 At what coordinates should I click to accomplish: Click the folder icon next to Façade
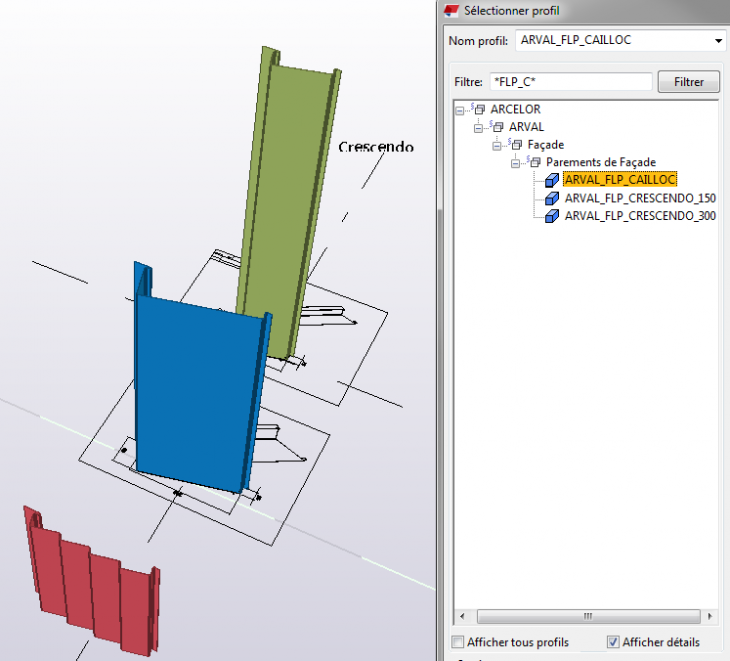517,145
